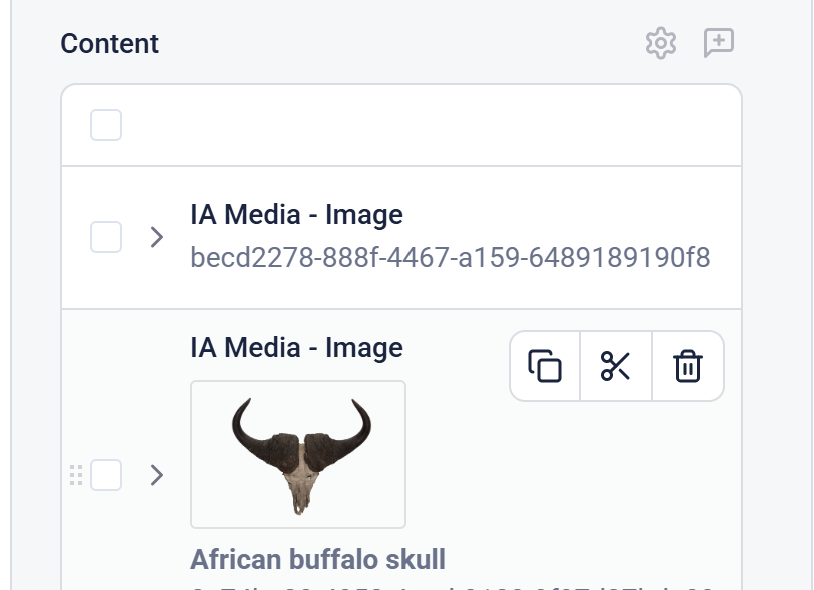Select the first IA Media - Image title
Screen dimensions: 814x590
(x=296, y=215)
